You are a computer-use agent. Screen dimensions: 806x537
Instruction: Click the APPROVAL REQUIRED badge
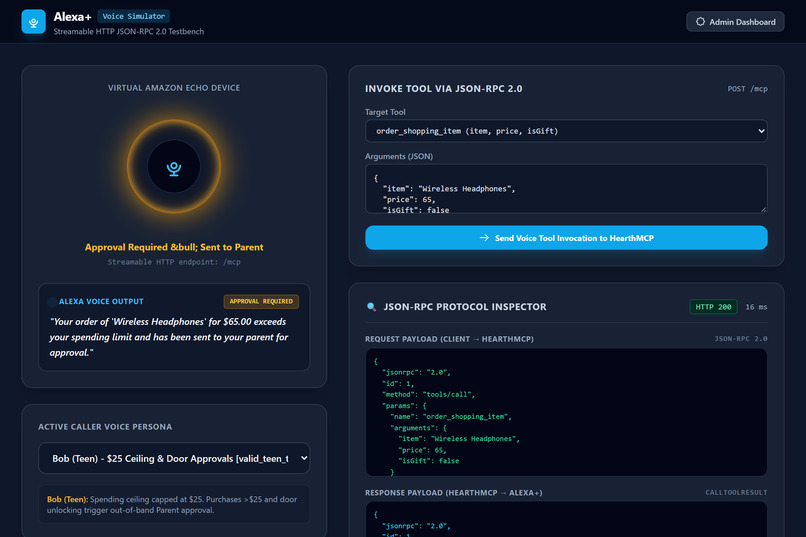pos(261,302)
